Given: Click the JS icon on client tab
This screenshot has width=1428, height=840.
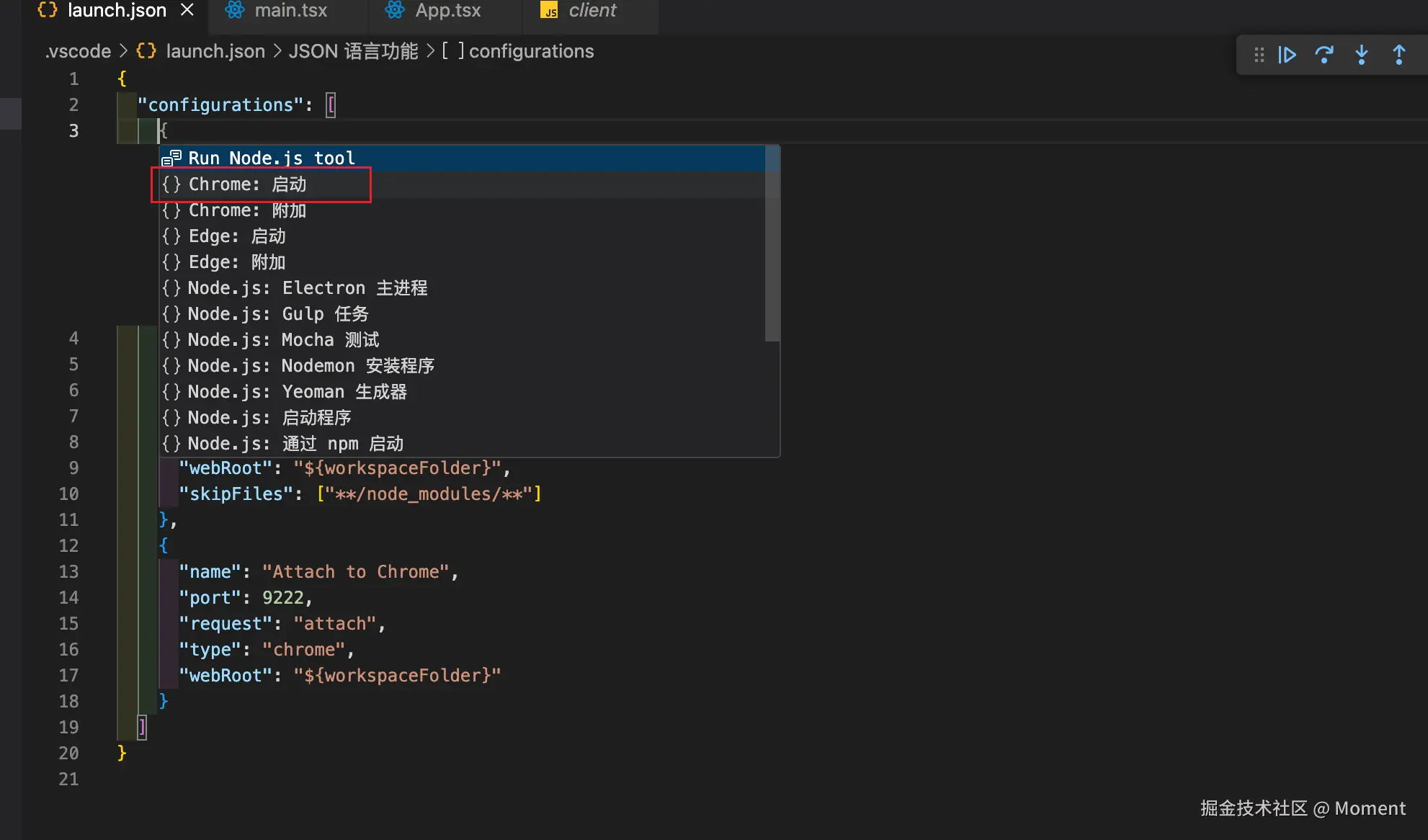Looking at the screenshot, I should click(x=550, y=10).
